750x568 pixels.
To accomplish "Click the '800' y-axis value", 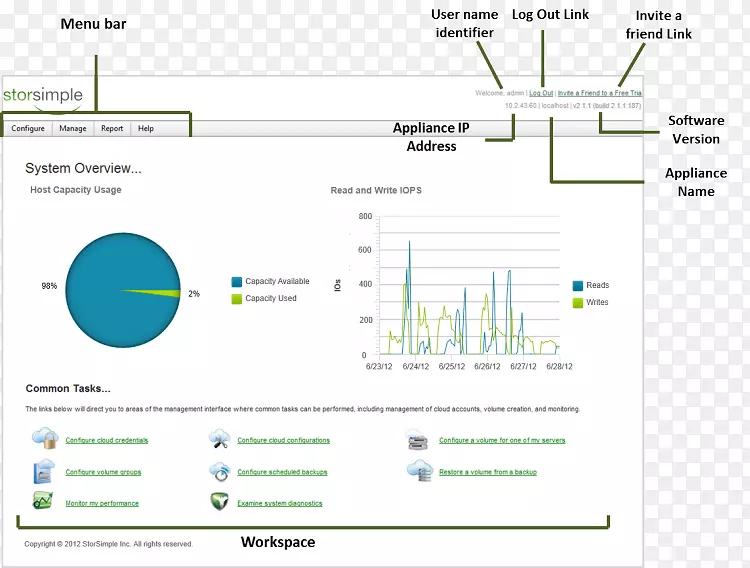I will 365,216.
